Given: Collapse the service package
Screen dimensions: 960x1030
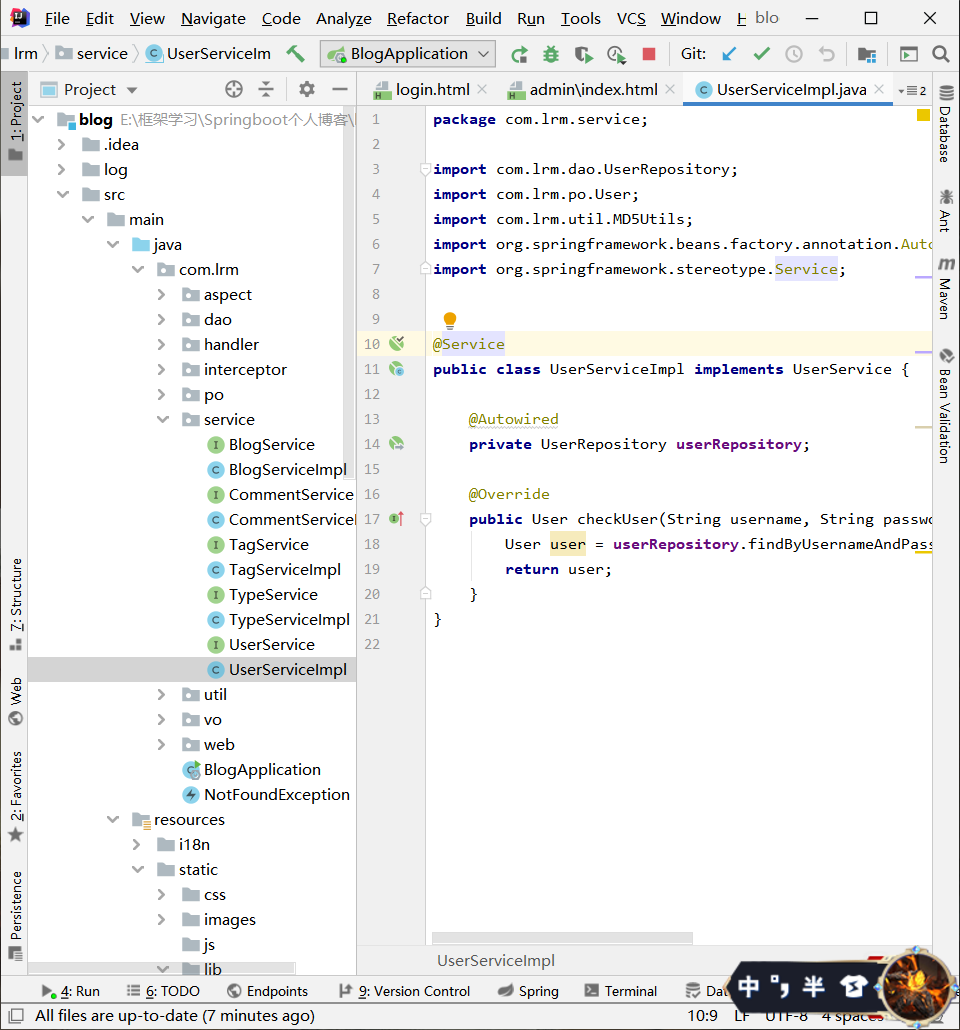Looking at the screenshot, I should 163,420.
